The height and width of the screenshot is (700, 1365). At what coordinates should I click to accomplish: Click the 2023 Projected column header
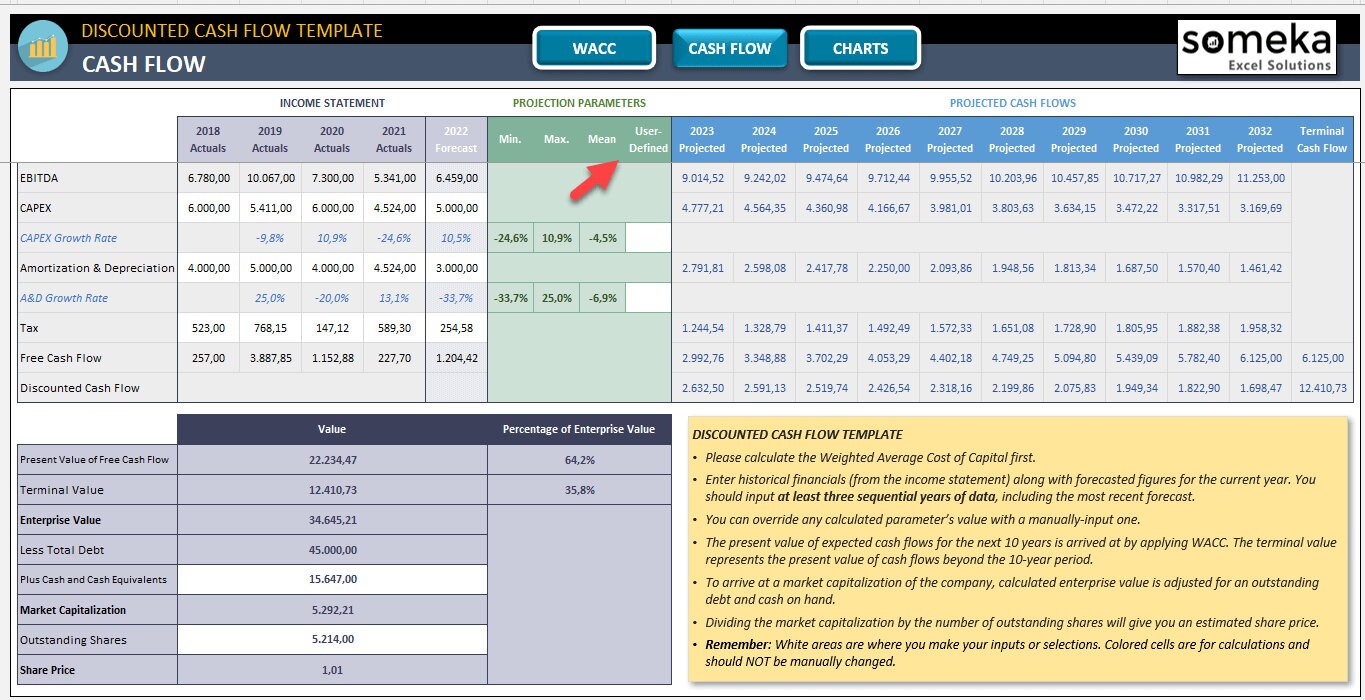(702, 140)
